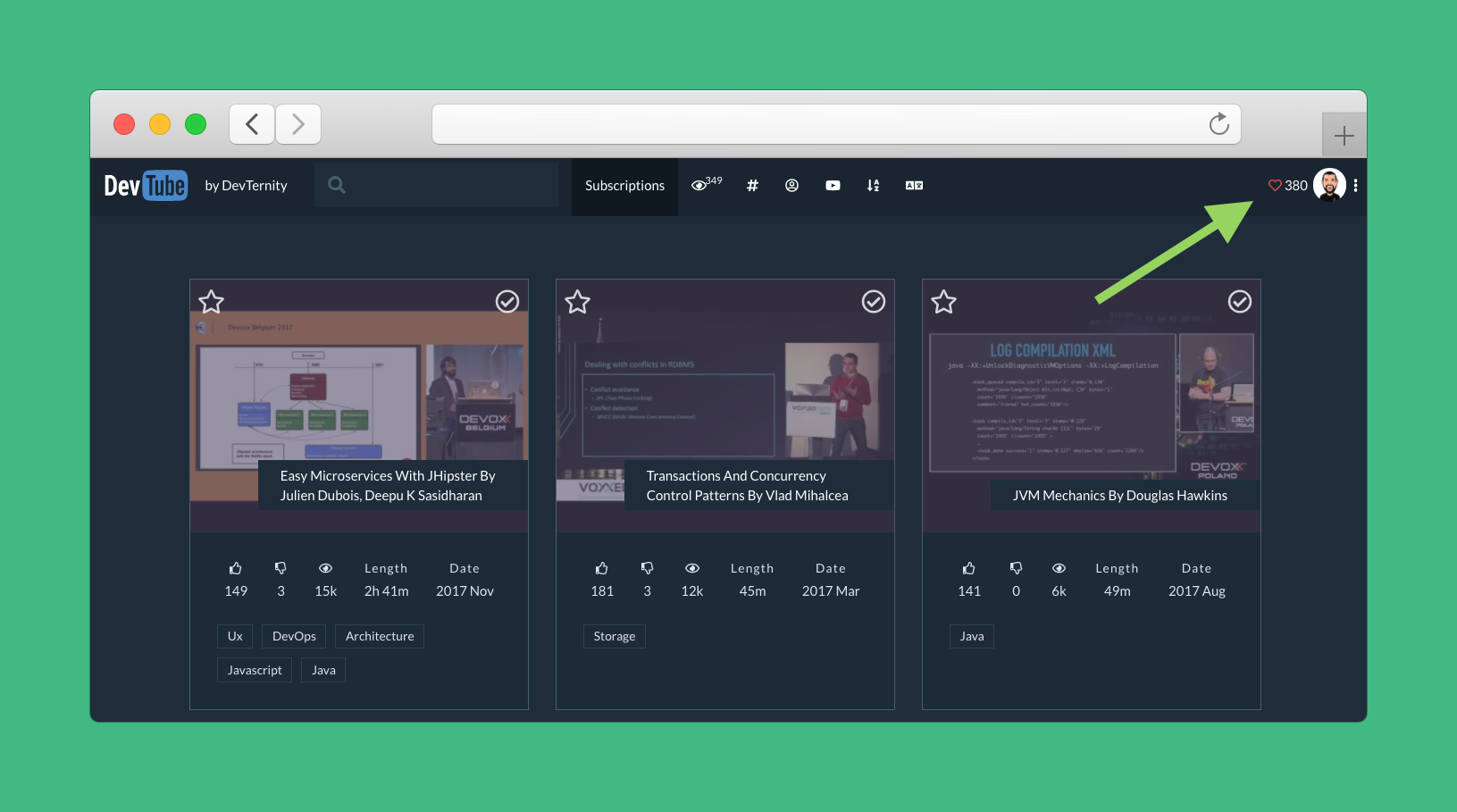The height and width of the screenshot is (812, 1457).
Task: Open the by DevTernity link
Action: pos(246,186)
